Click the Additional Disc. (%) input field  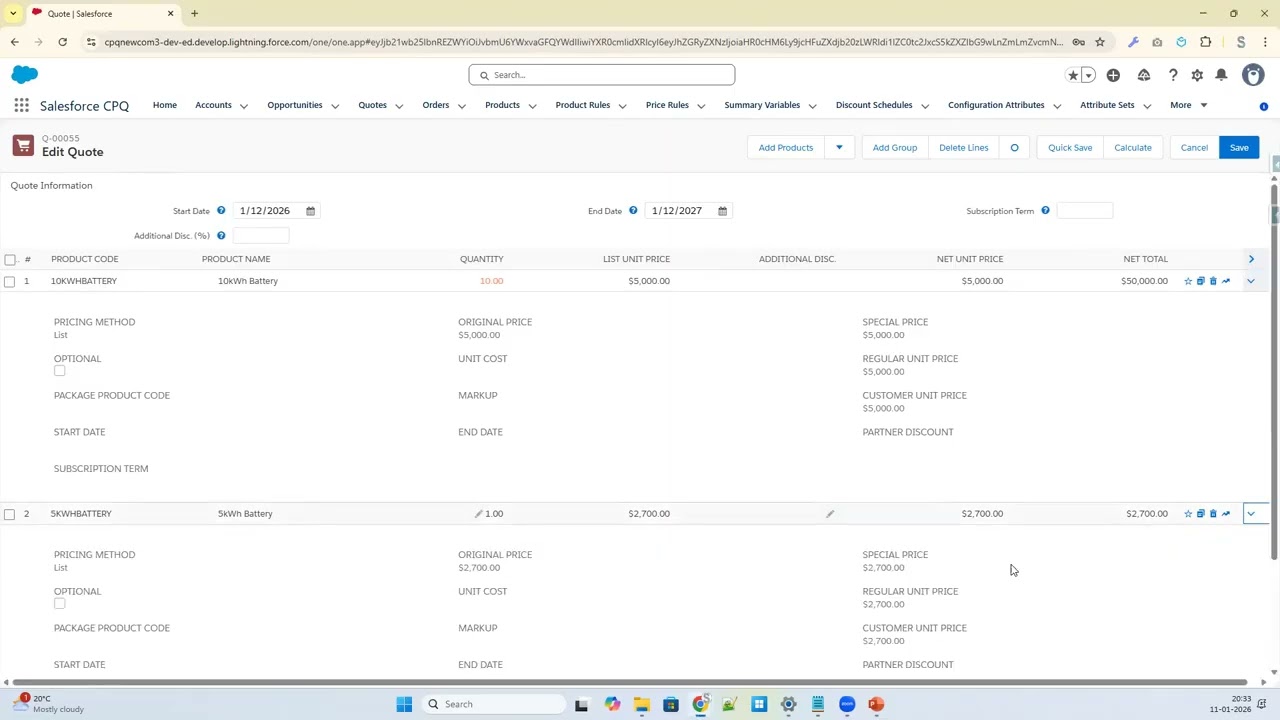pos(261,236)
